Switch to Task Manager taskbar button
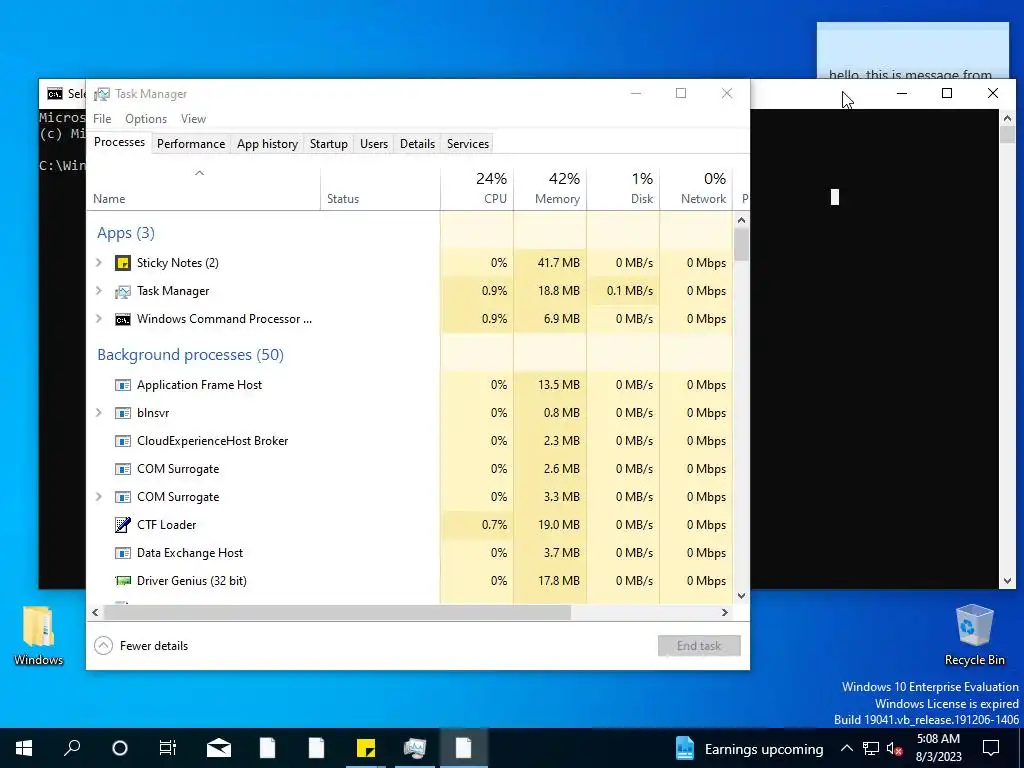This screenshot has width=1024, height=768. 415,748
